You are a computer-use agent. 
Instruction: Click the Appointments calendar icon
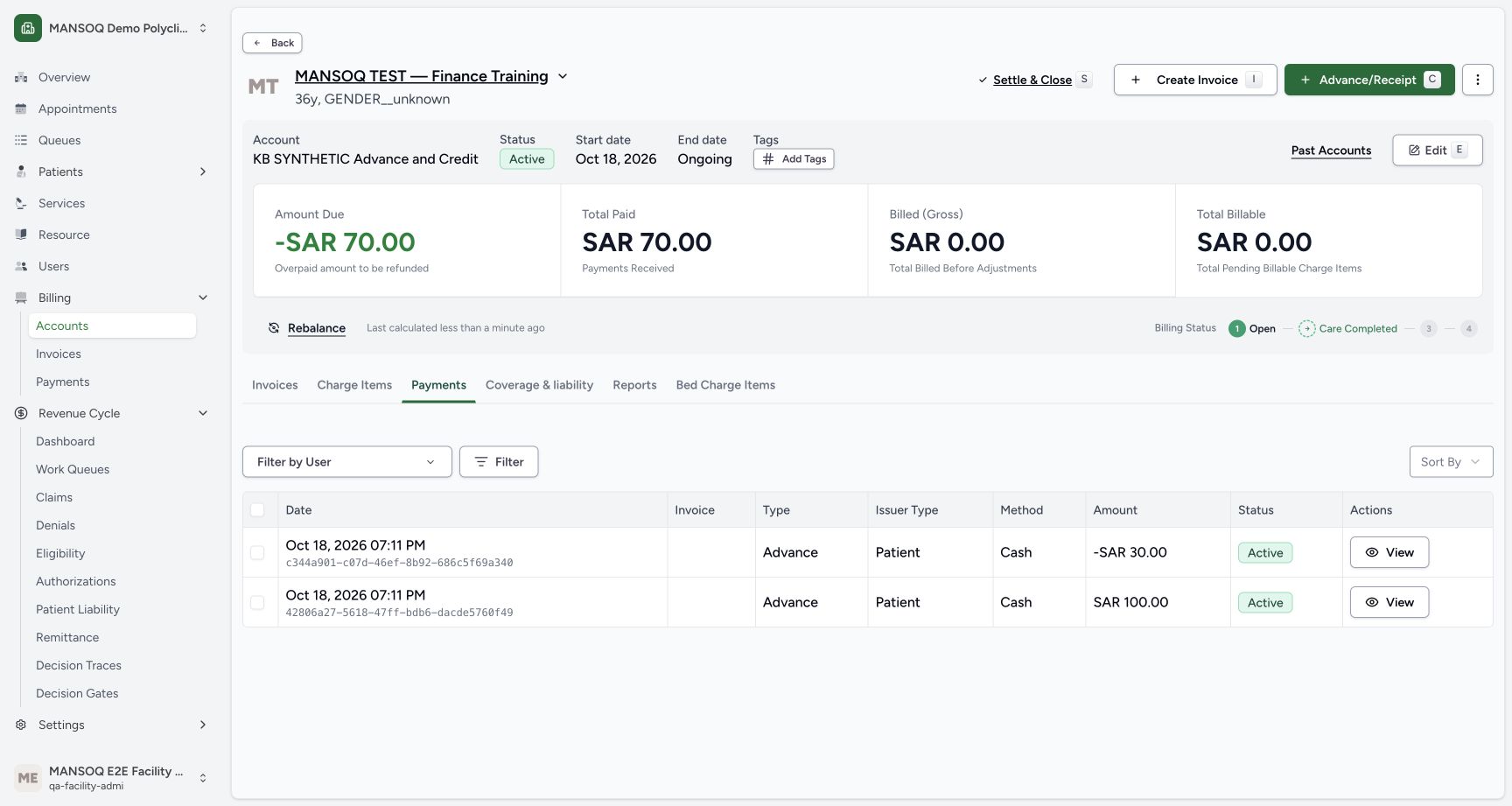click(21, 109)
